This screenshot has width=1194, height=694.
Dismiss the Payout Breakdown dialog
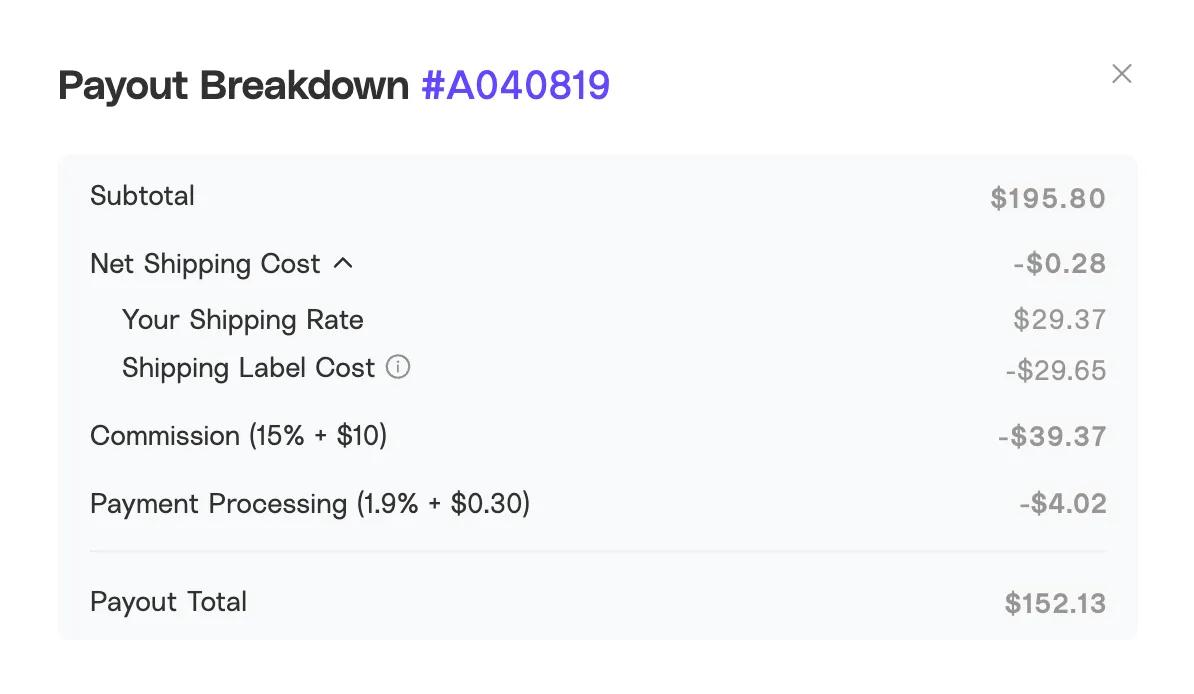tap(1121, 73)
